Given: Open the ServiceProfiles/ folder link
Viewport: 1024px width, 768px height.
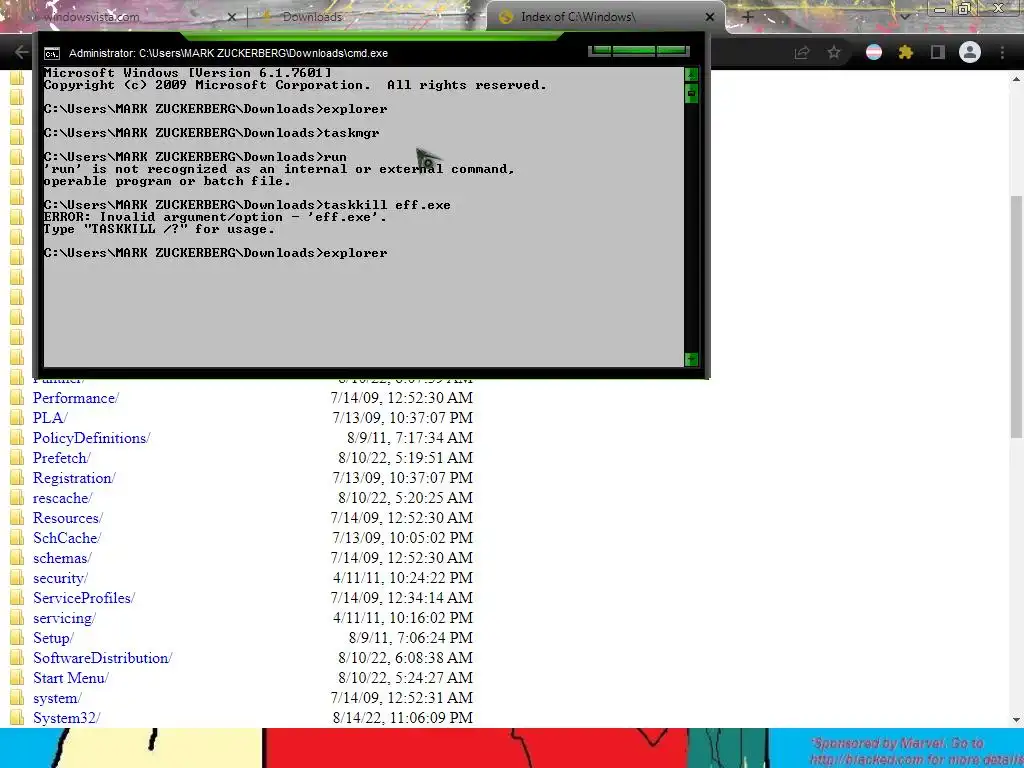Looking at the screenshot, I should 84,598.
